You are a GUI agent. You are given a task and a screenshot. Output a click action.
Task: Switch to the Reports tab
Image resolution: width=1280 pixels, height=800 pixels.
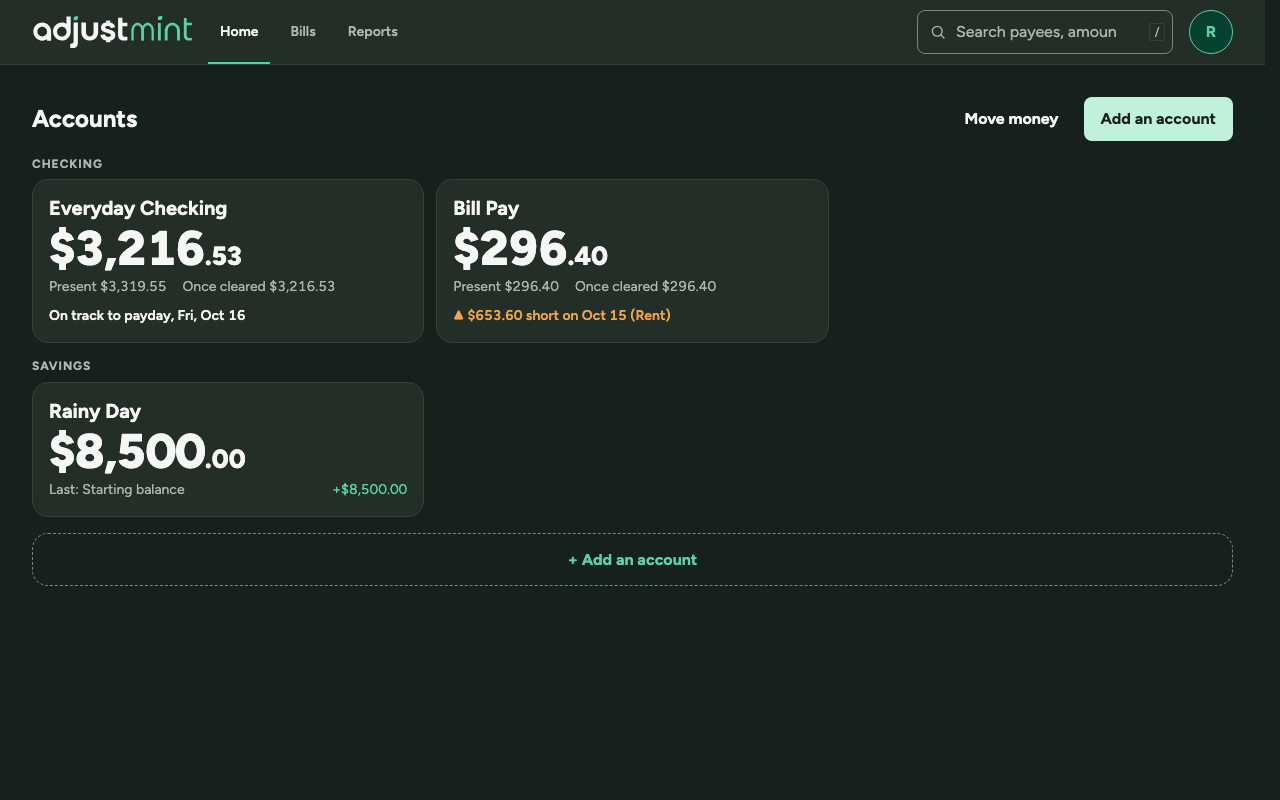[x=373, y=32]
